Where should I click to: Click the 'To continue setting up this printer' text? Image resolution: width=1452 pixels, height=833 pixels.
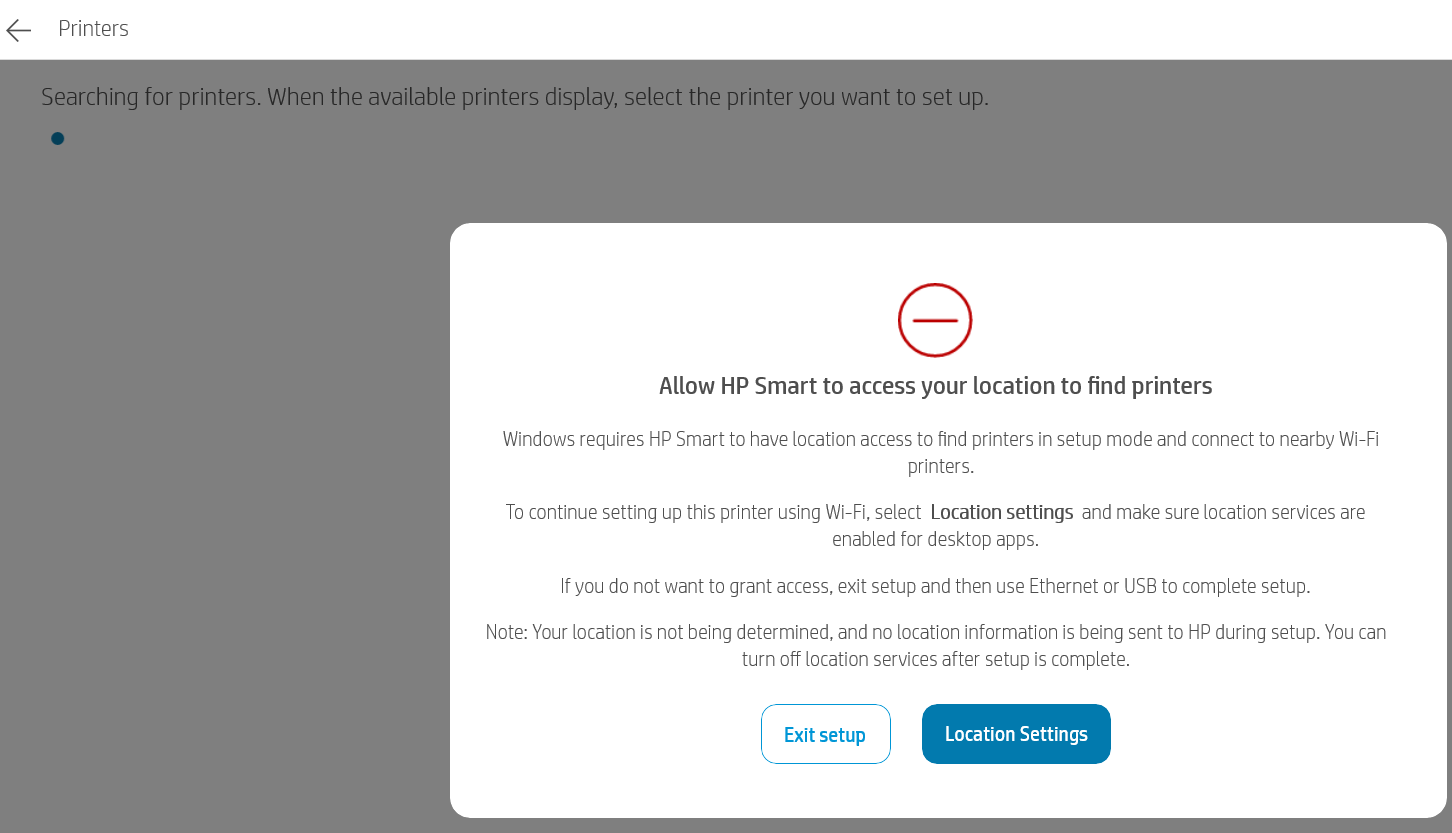tap(712, 512)
